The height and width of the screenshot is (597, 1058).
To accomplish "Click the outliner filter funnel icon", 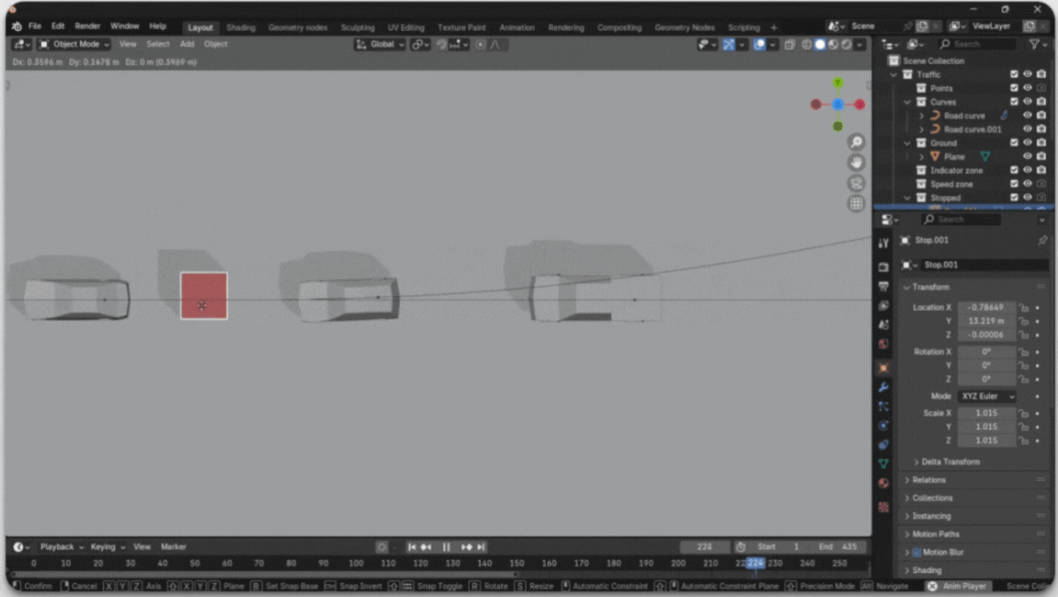I will pyautogui.click(x=1034, y=45).
